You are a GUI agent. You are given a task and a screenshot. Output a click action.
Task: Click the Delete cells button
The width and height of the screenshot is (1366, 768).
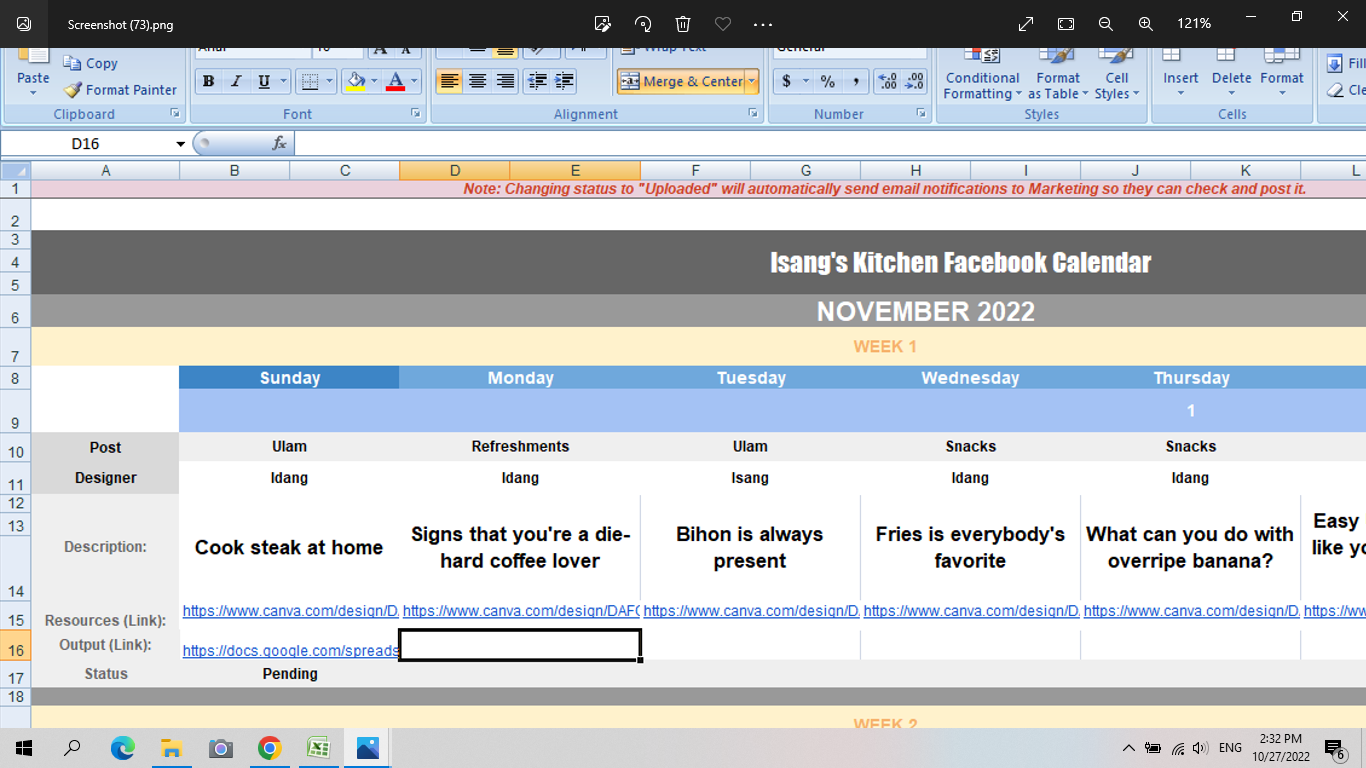pos(1231,74)
